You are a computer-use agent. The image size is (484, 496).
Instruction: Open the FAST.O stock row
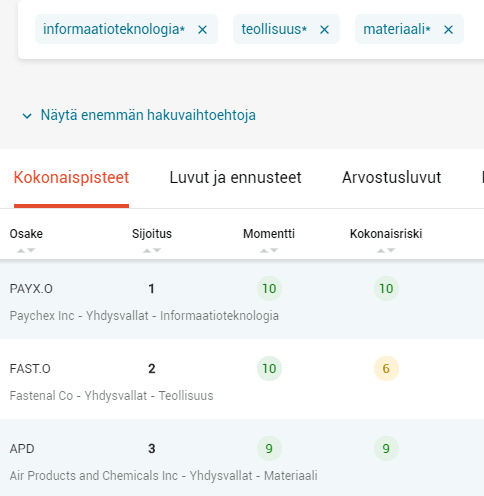click(x=242, y=379)
